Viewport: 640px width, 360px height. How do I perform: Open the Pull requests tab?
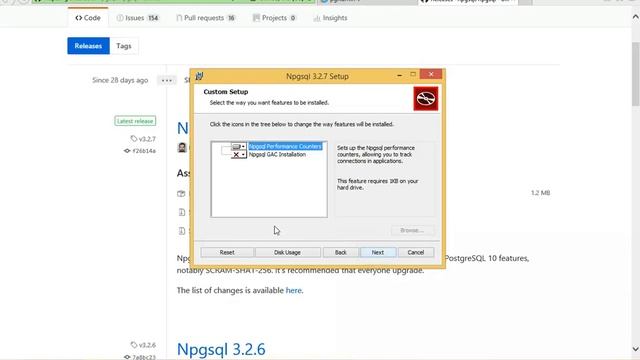click(206, 18)
